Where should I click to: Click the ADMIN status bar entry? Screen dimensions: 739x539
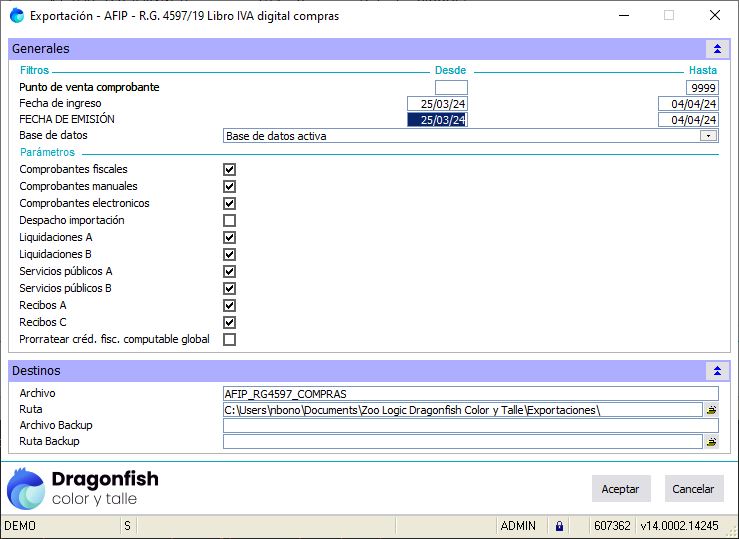click(x=518, y=526)
